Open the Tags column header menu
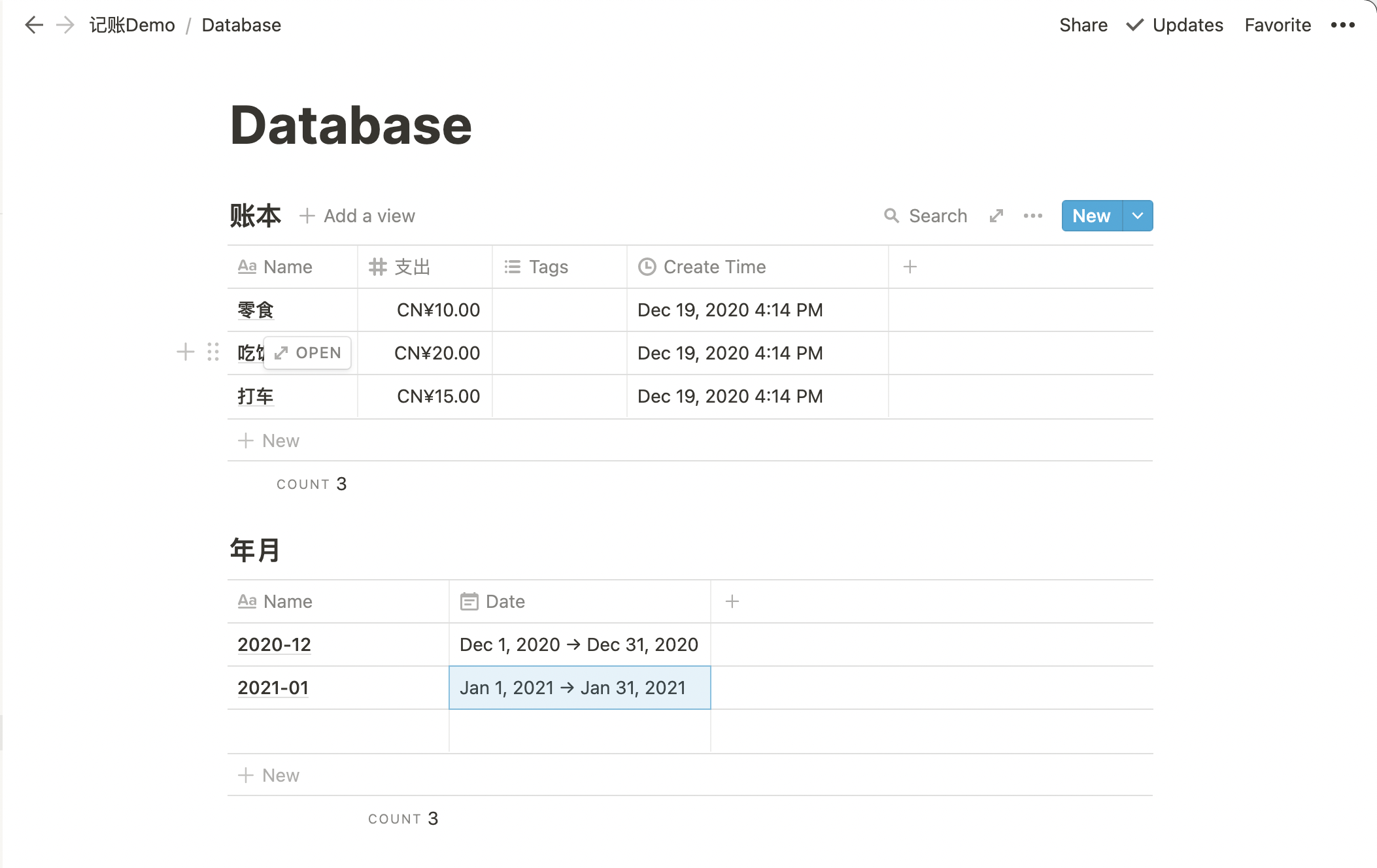 pyautogui.click(x=548, y=267)
